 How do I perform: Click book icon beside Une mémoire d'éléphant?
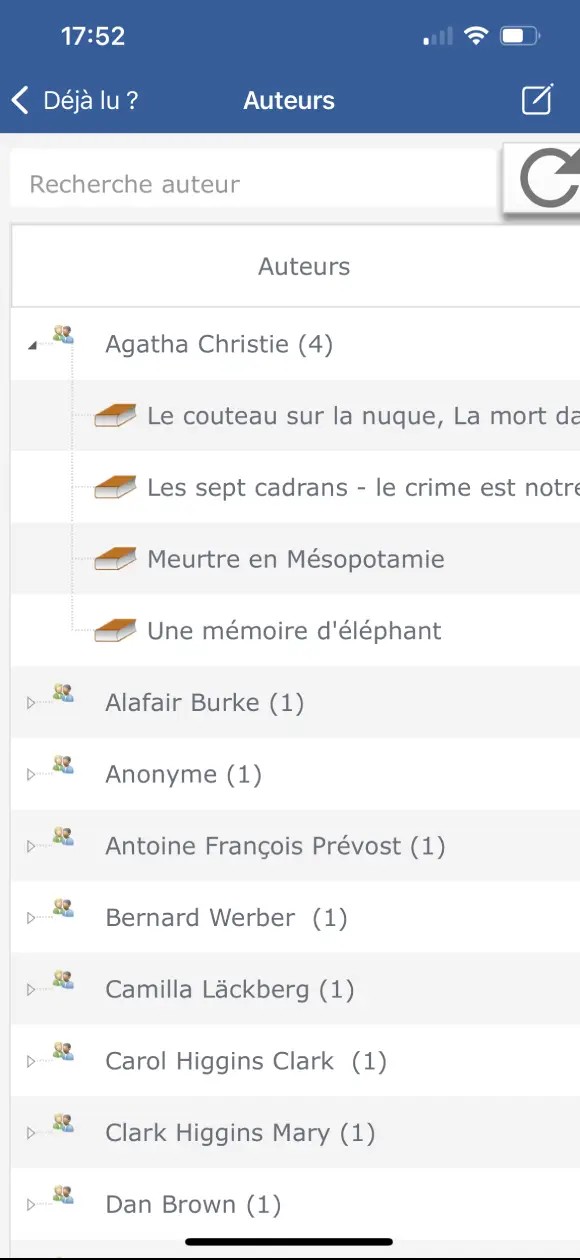tap(115, 631)
